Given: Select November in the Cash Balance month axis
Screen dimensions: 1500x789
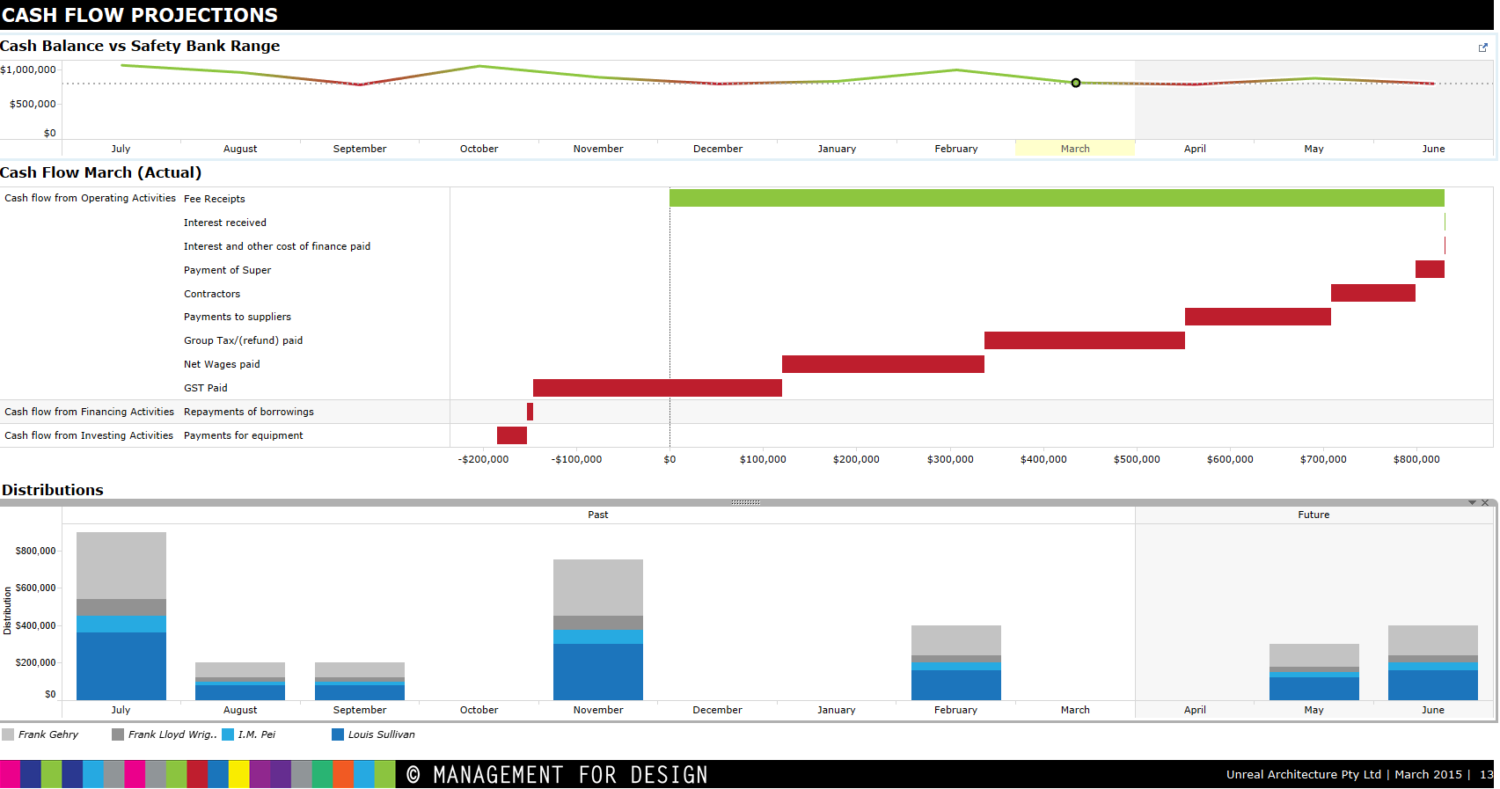Looking at the screenshot, I should point(598,148).
